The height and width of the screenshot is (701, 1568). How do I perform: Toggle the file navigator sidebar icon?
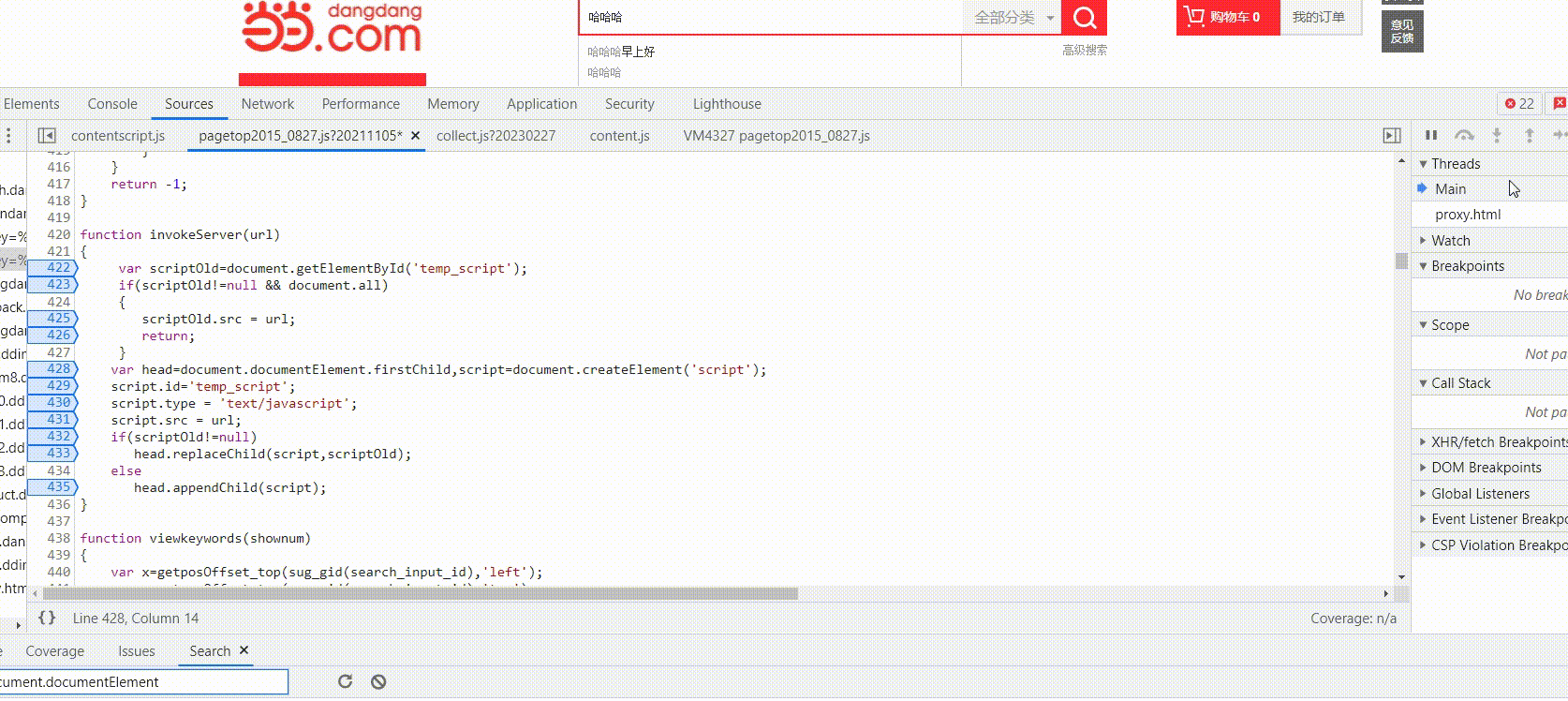(x=47, y=136)
